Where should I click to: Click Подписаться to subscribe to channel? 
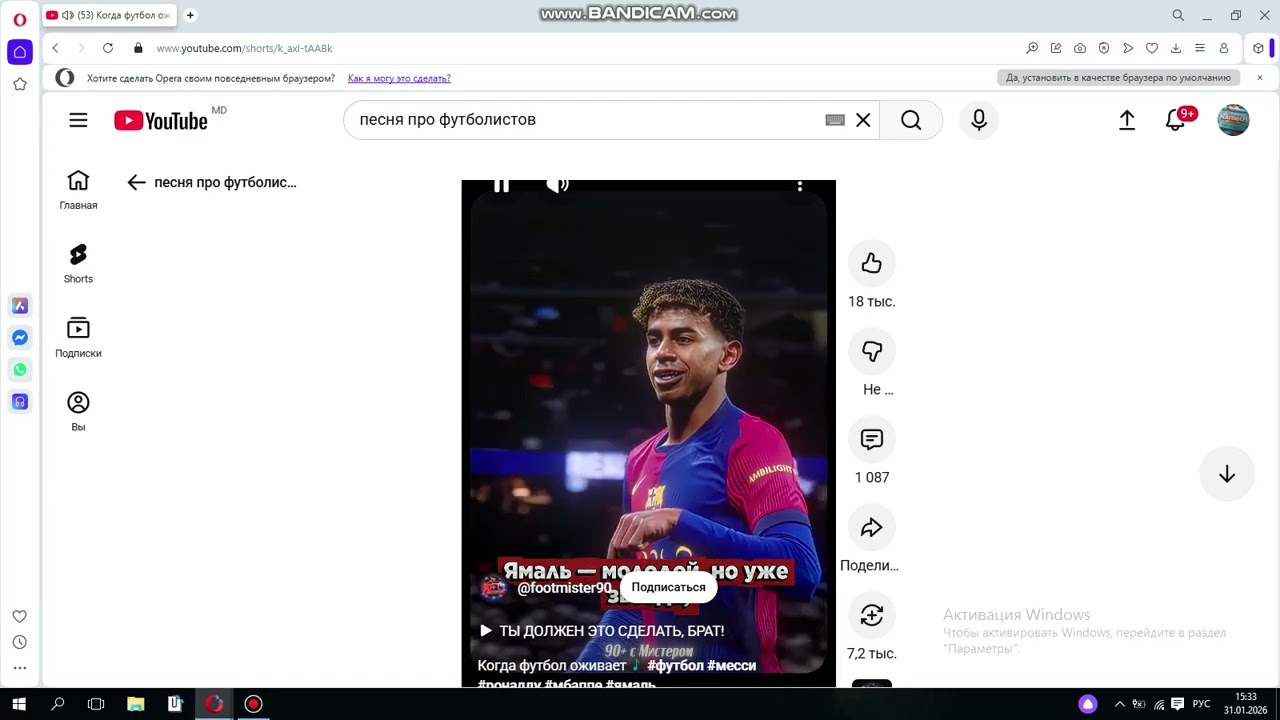point(668,587)
